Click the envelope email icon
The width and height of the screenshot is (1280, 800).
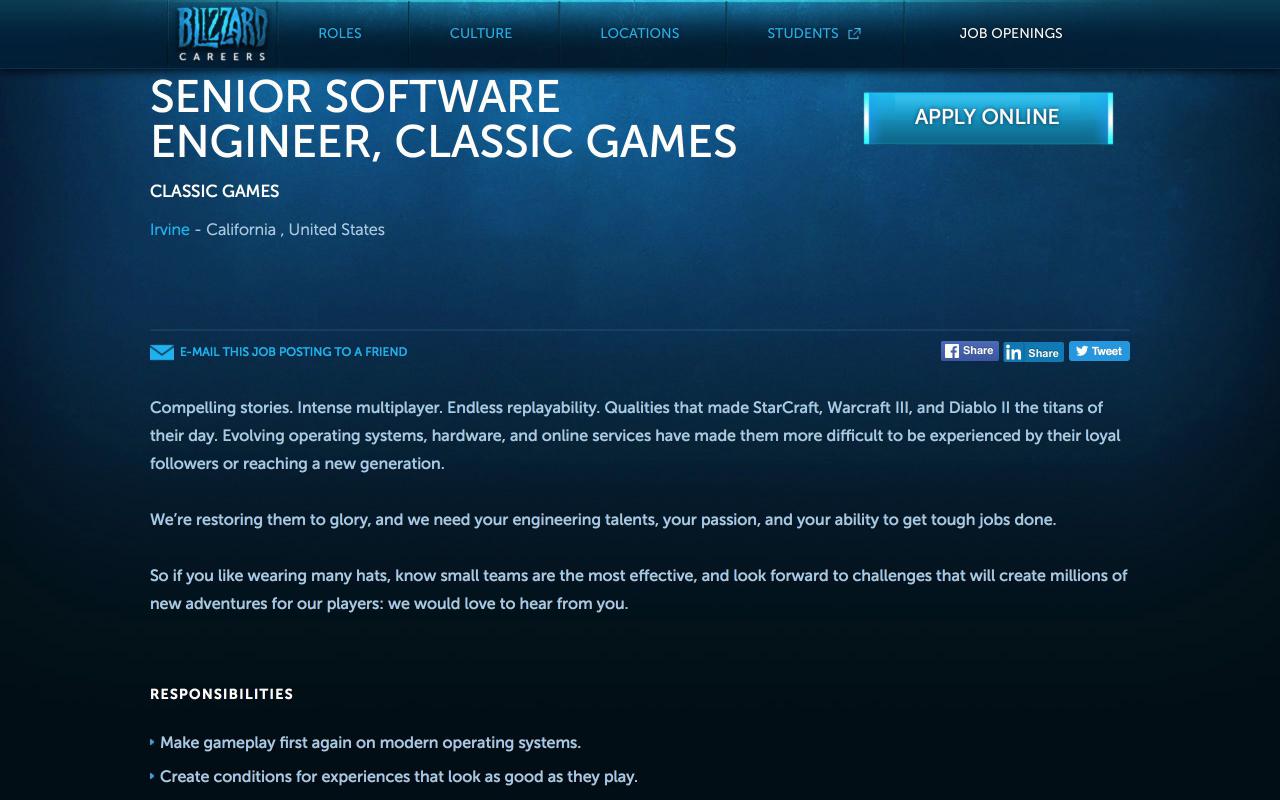[162, 352]
